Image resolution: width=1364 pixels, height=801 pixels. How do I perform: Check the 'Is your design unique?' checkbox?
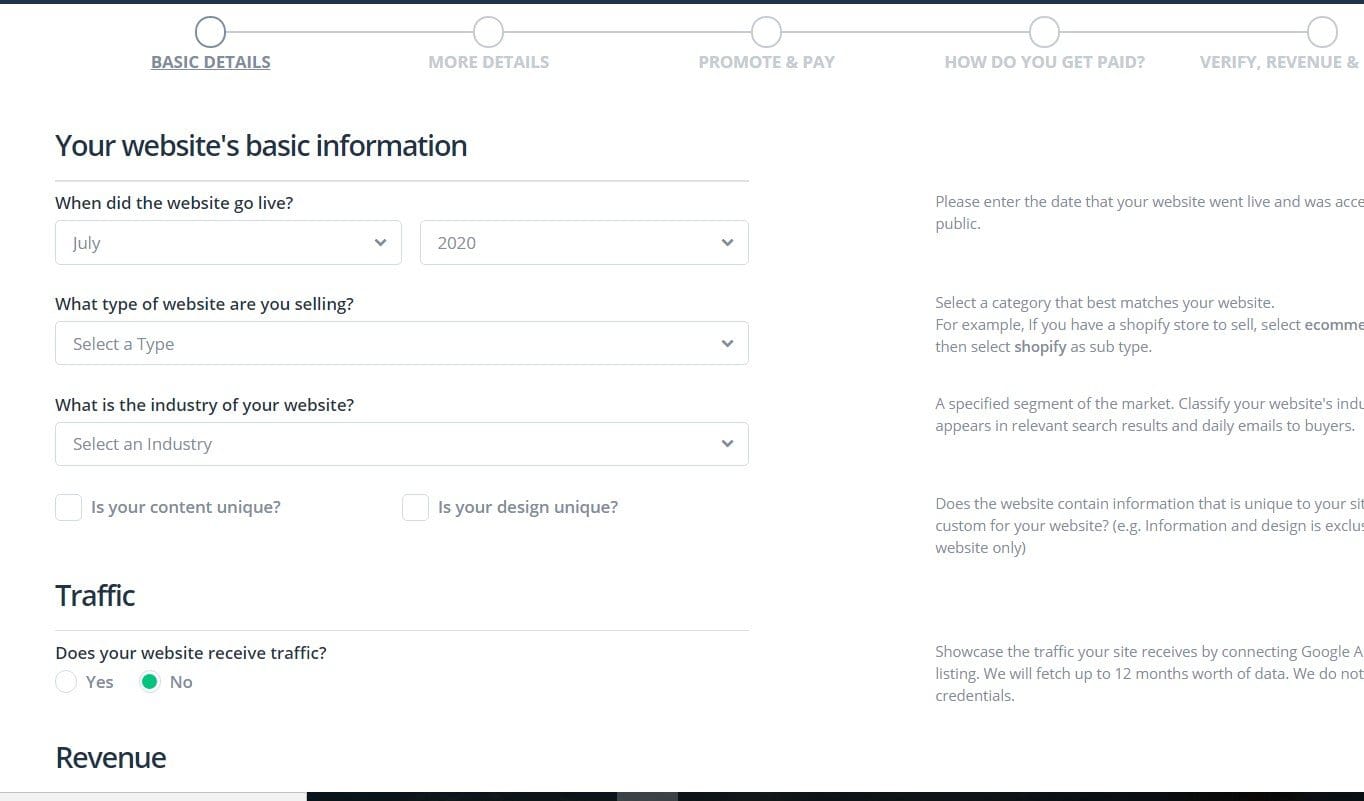coord(415,508)
